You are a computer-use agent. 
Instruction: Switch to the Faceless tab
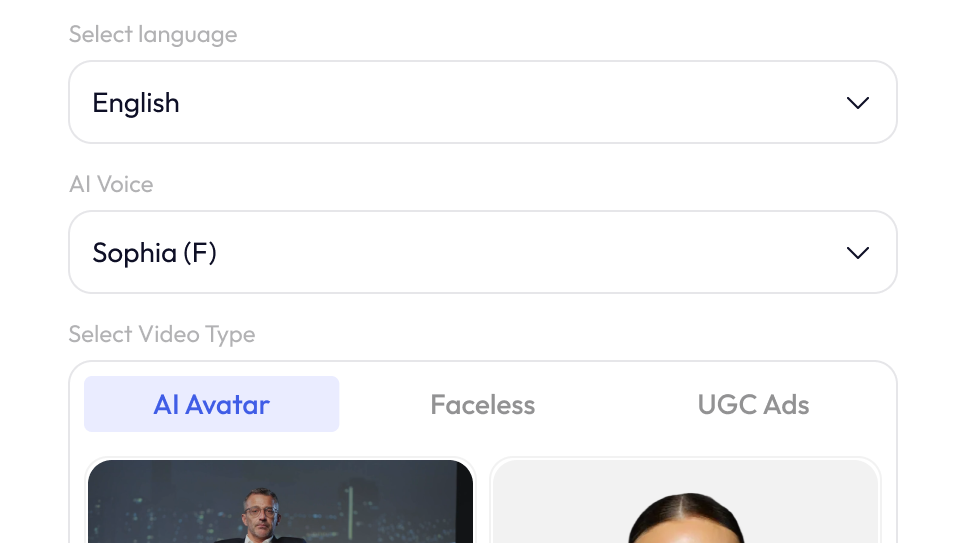point(482,405)
